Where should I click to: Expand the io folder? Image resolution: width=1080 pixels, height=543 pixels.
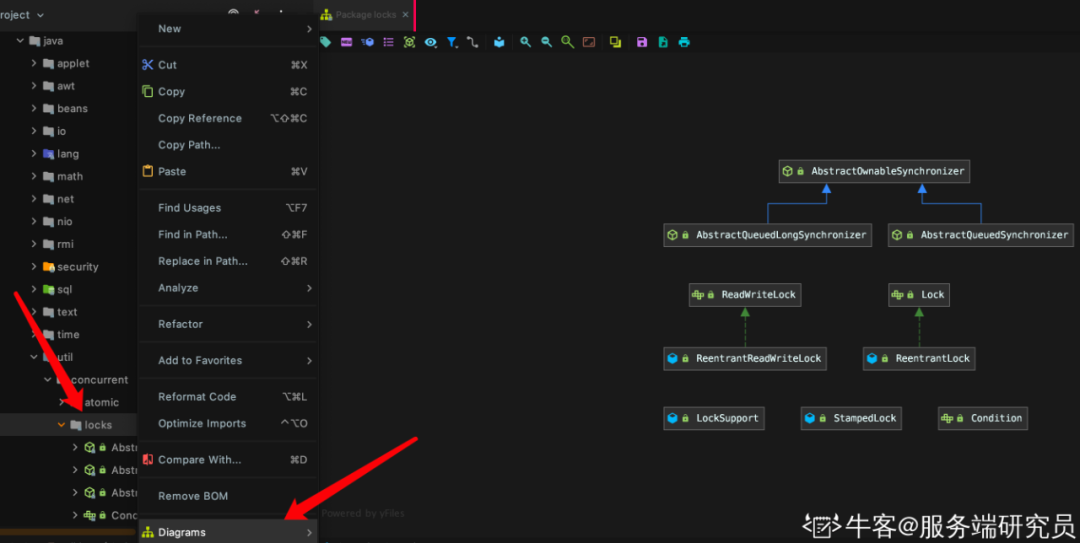(x=34, y=131)
